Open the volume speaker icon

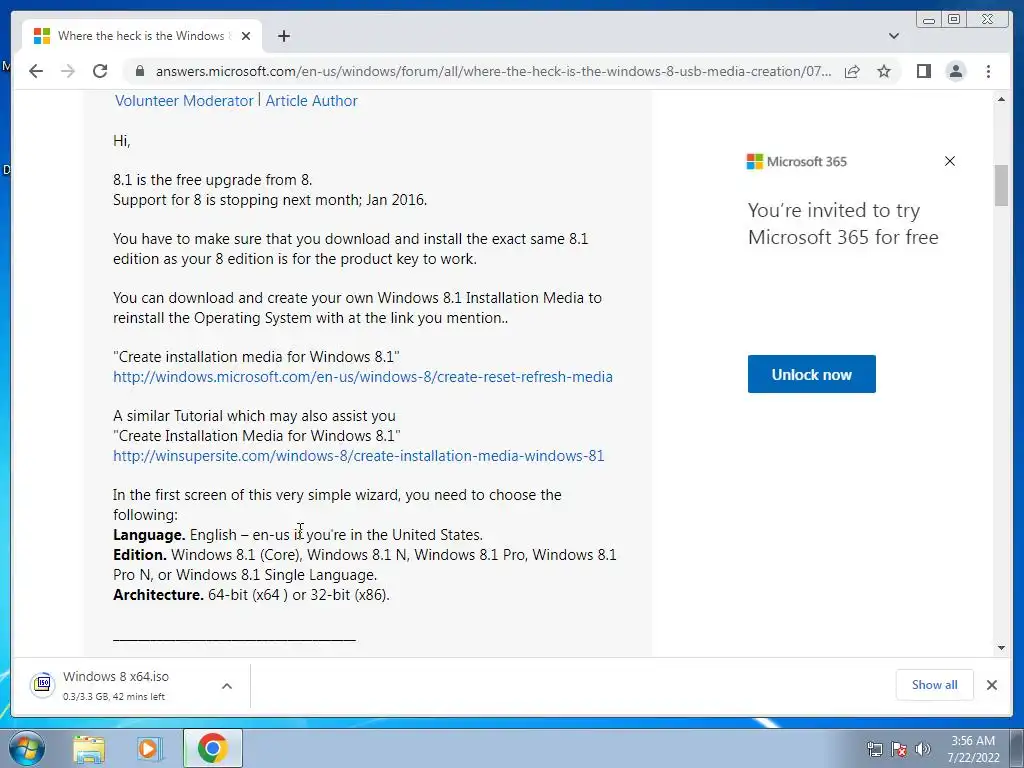coord(922,749)
